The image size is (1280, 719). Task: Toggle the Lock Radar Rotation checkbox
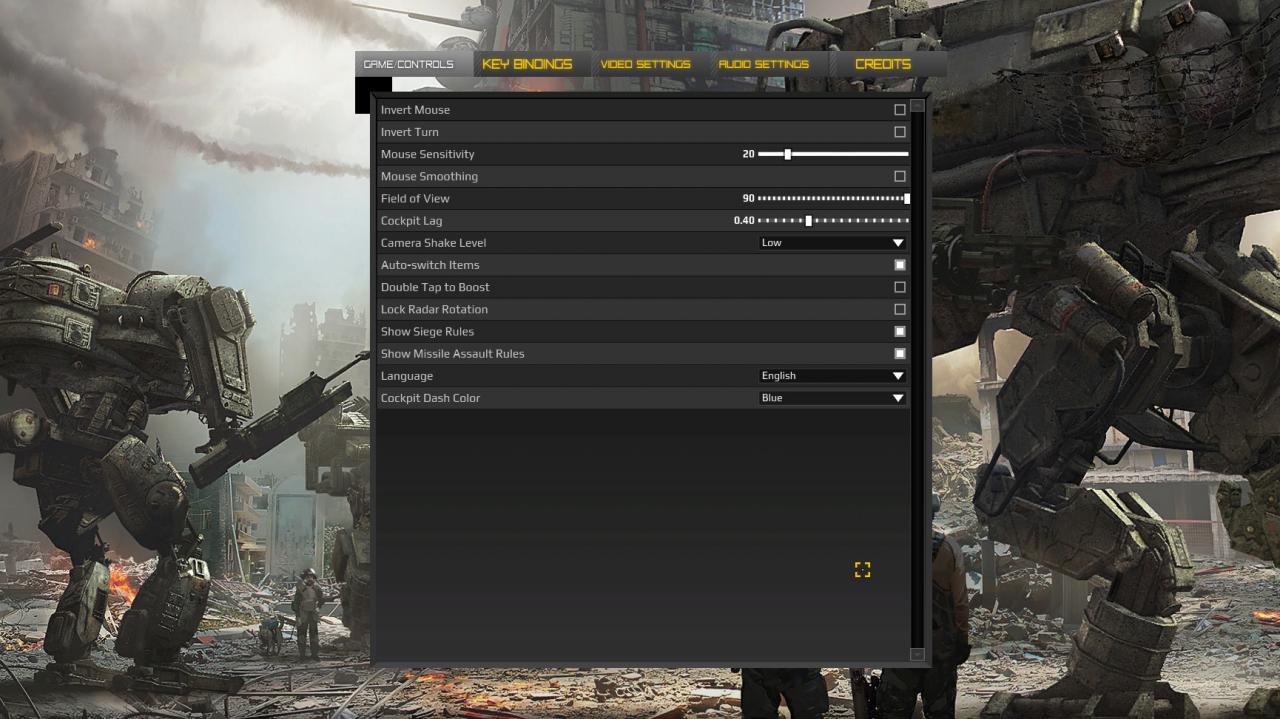tap(900, 309)
